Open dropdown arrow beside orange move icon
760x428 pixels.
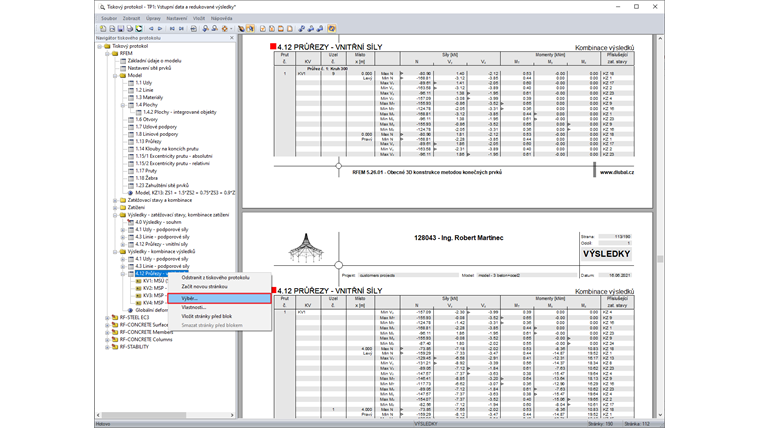pos(231,29)
